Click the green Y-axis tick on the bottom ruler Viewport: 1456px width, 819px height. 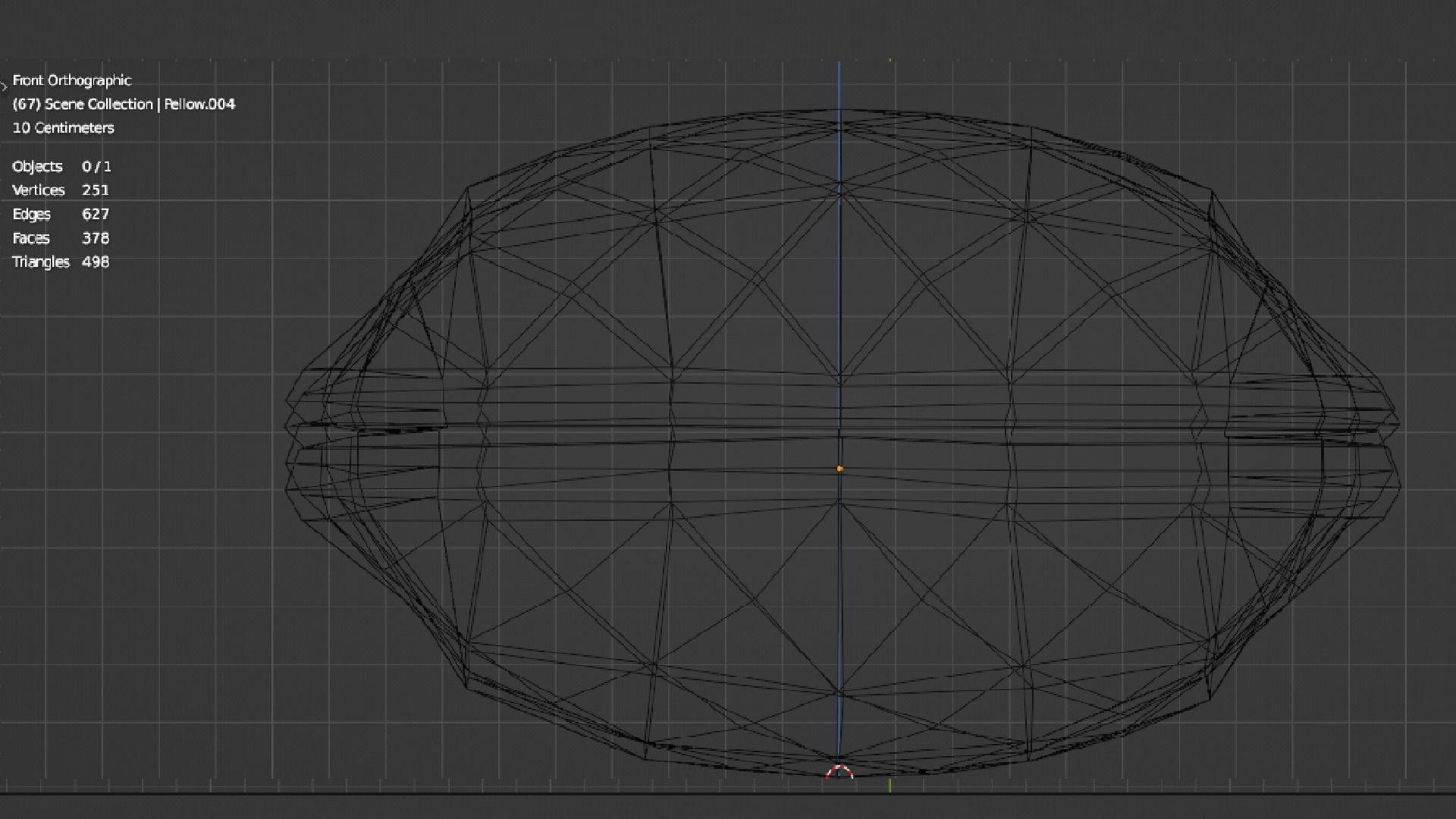click(x=890, y=785)
